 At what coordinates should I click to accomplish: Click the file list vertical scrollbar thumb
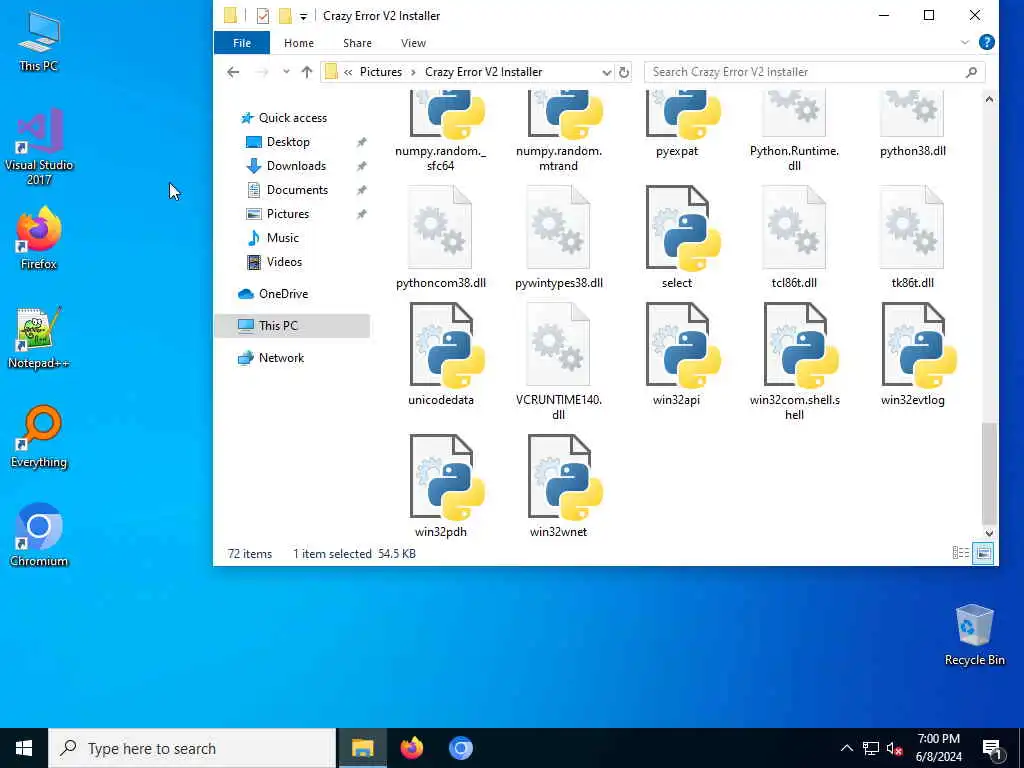[989, 472]
